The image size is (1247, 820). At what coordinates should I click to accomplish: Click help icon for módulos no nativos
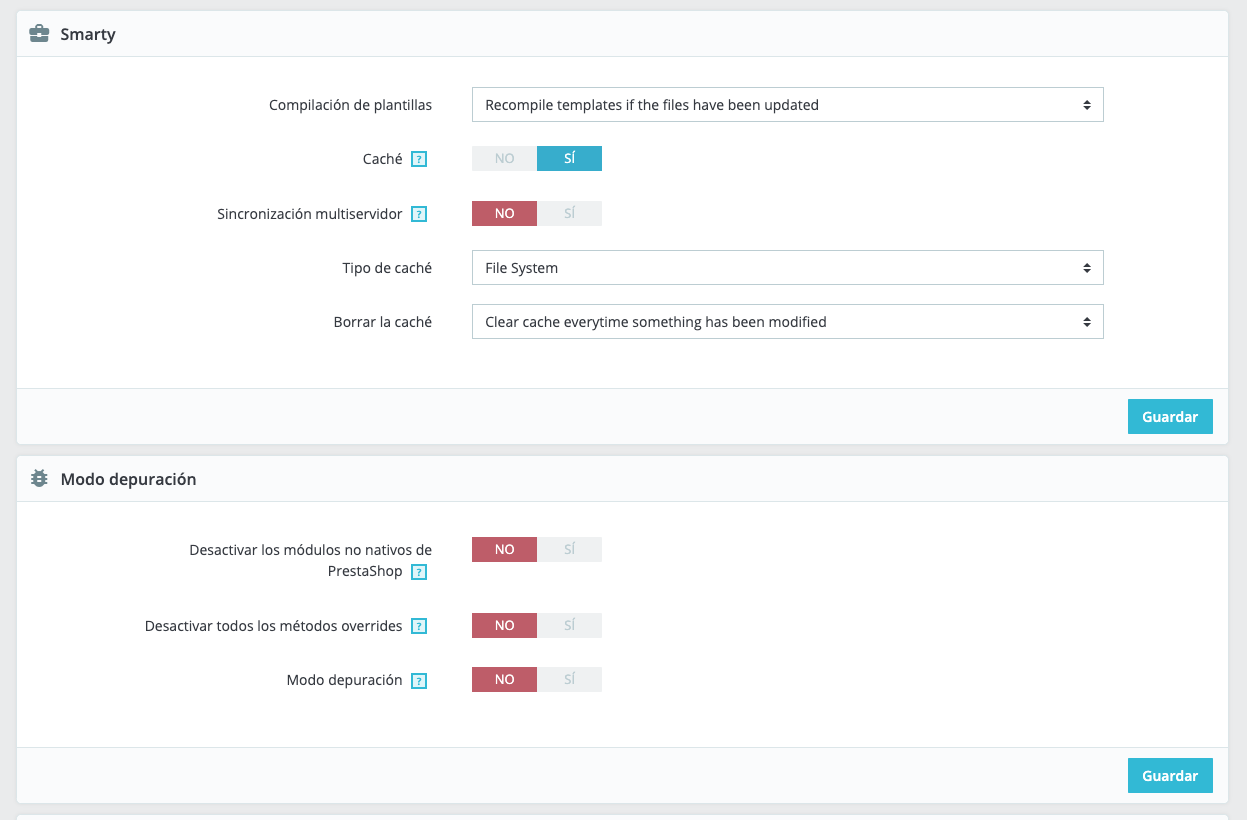tap(420, 572)
